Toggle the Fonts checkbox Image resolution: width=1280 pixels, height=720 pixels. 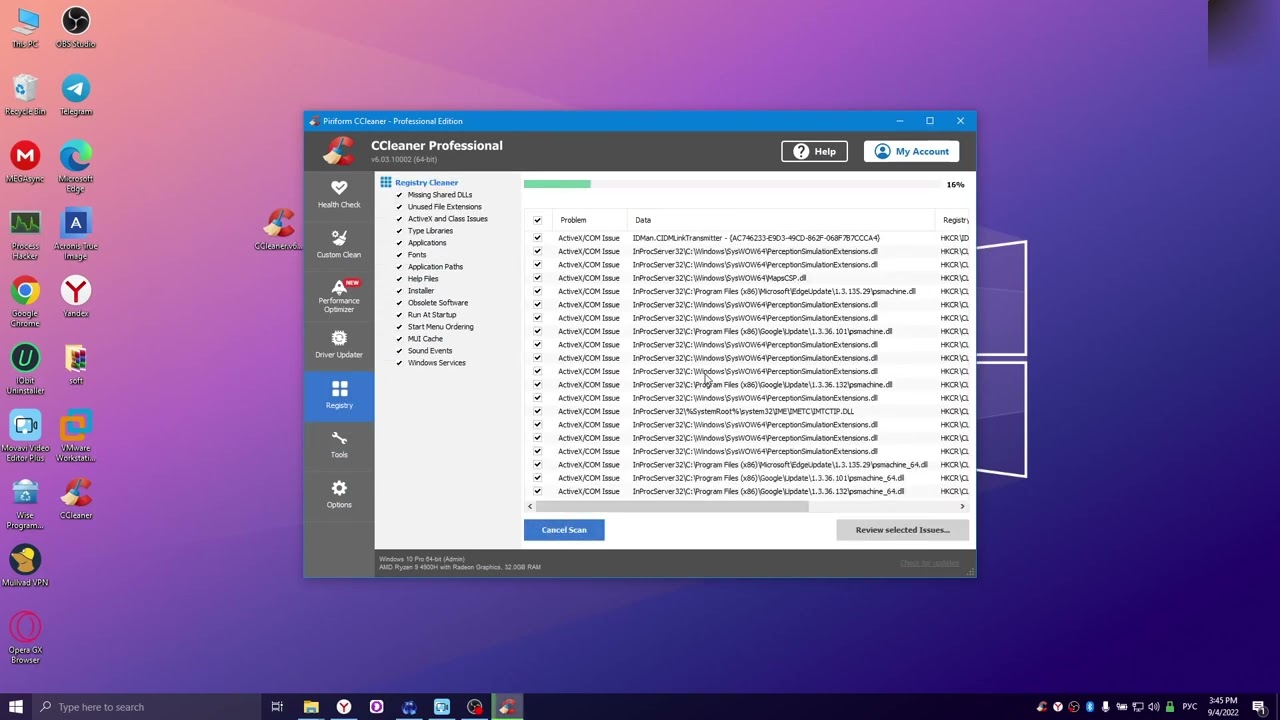(399, 255)
